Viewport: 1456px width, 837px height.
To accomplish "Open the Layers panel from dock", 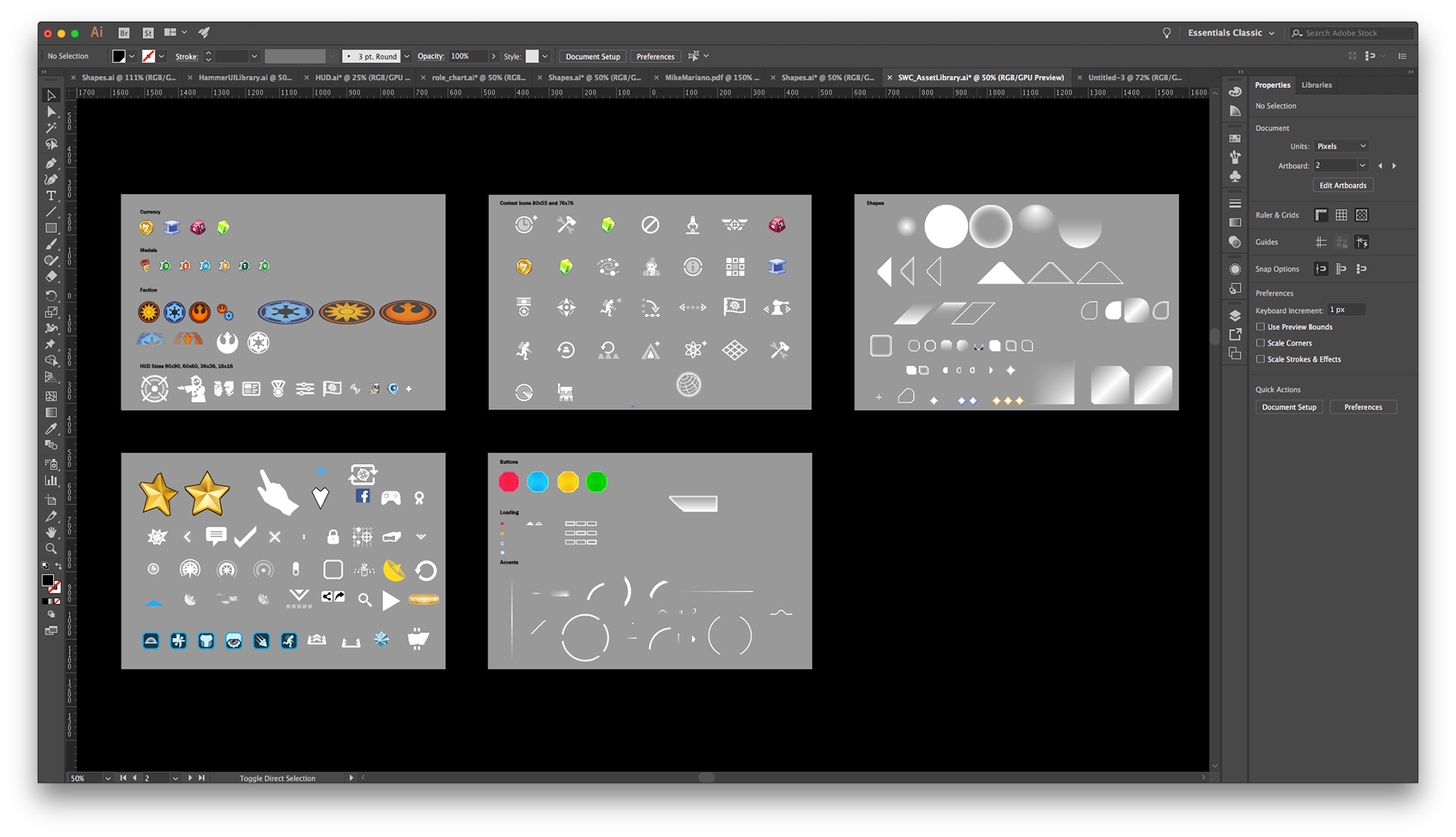I will point(1235,315).
